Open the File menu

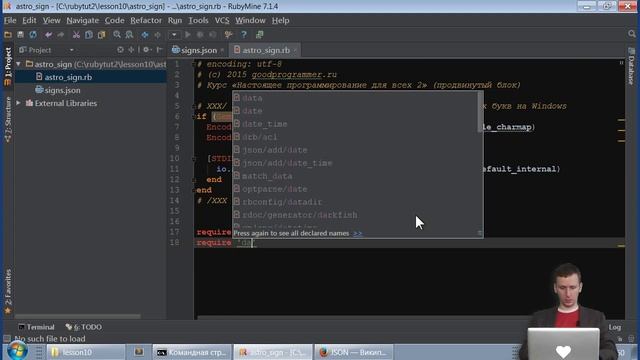coord(10,20)
